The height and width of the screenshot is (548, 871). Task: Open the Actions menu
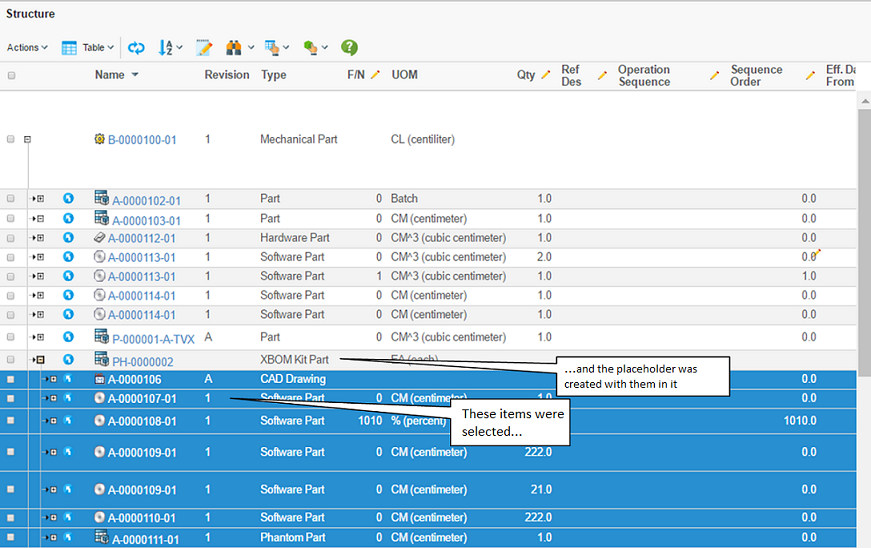click(27, 48)
